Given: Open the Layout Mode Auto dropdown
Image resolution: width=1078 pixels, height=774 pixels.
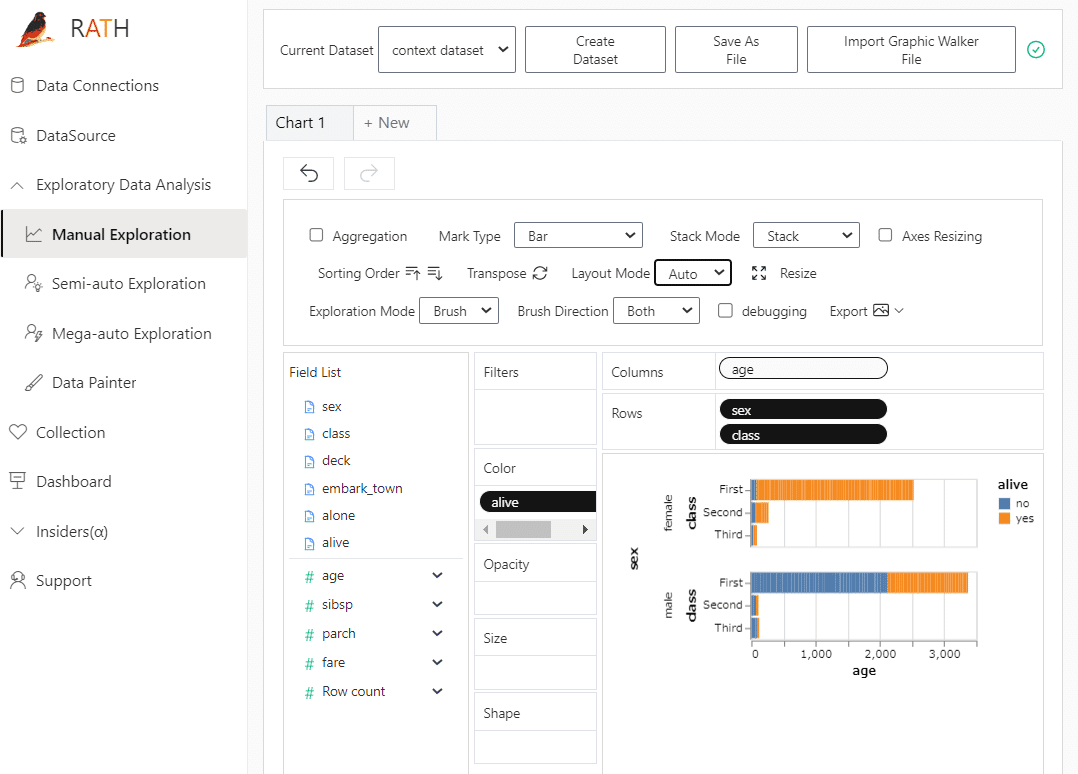Looking at the screenshot, I should (x=693, y=273).
